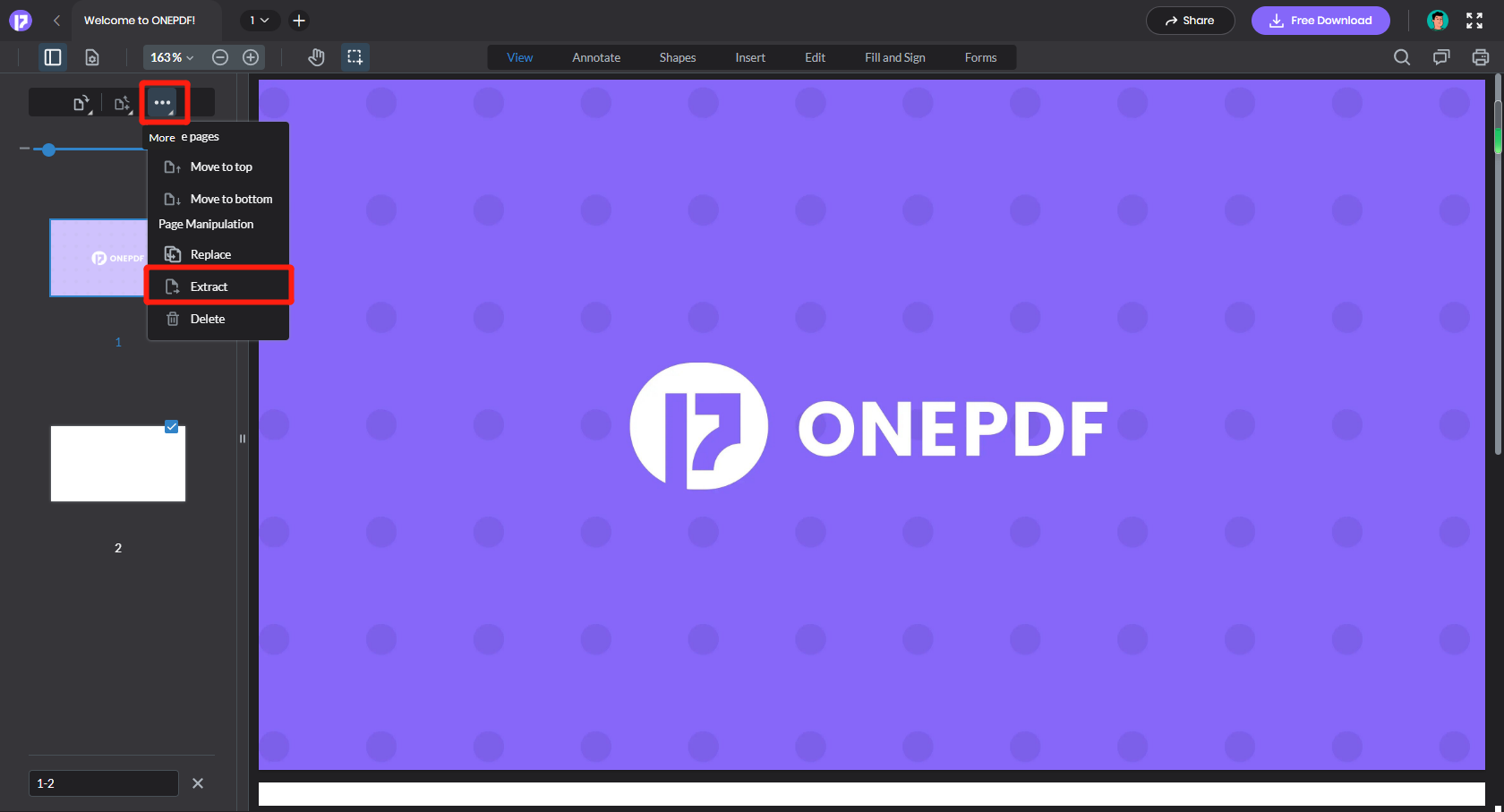
Task: Open the Insert tab
Action: [750, 57]
